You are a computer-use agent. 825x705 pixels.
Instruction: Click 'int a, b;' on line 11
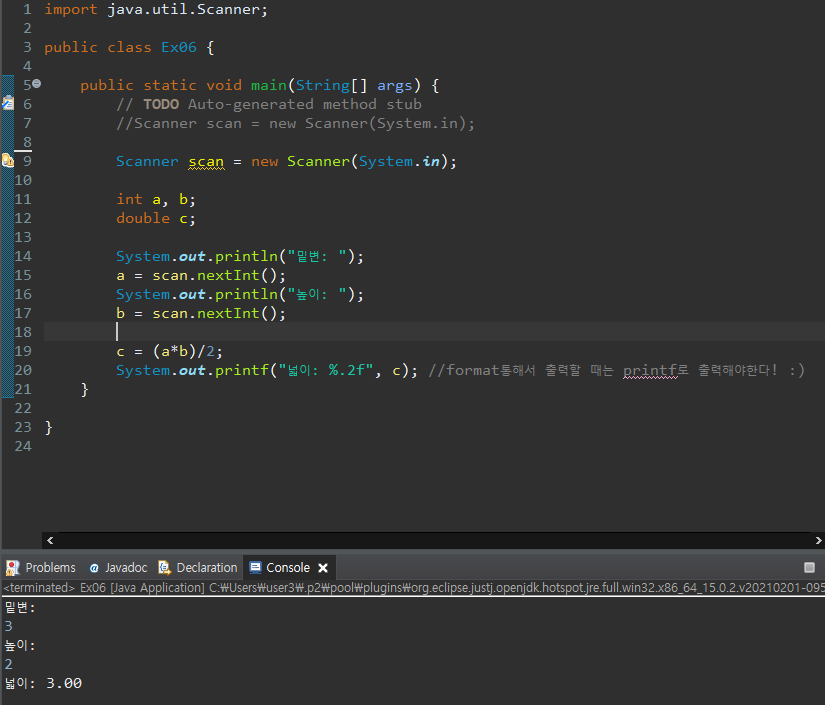(x=156, y=199)
